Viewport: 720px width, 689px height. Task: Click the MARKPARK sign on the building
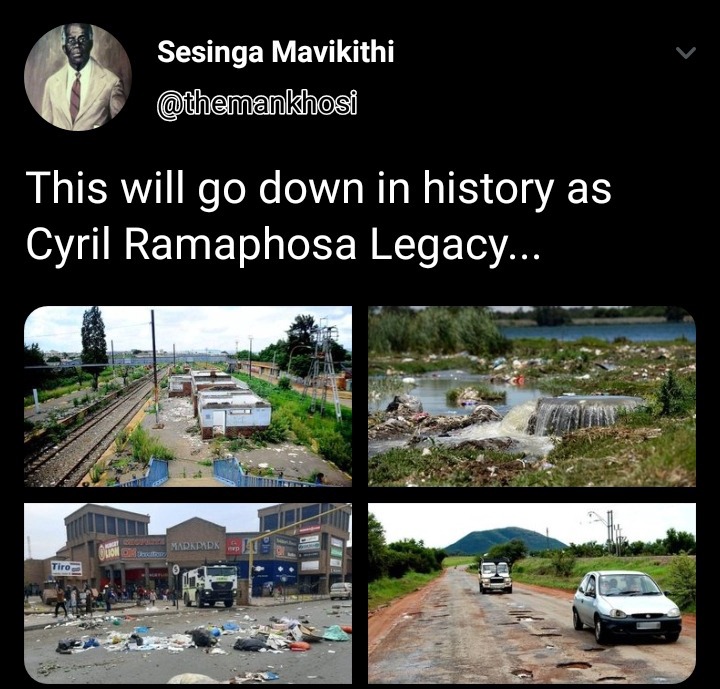[x=196, y=547]
